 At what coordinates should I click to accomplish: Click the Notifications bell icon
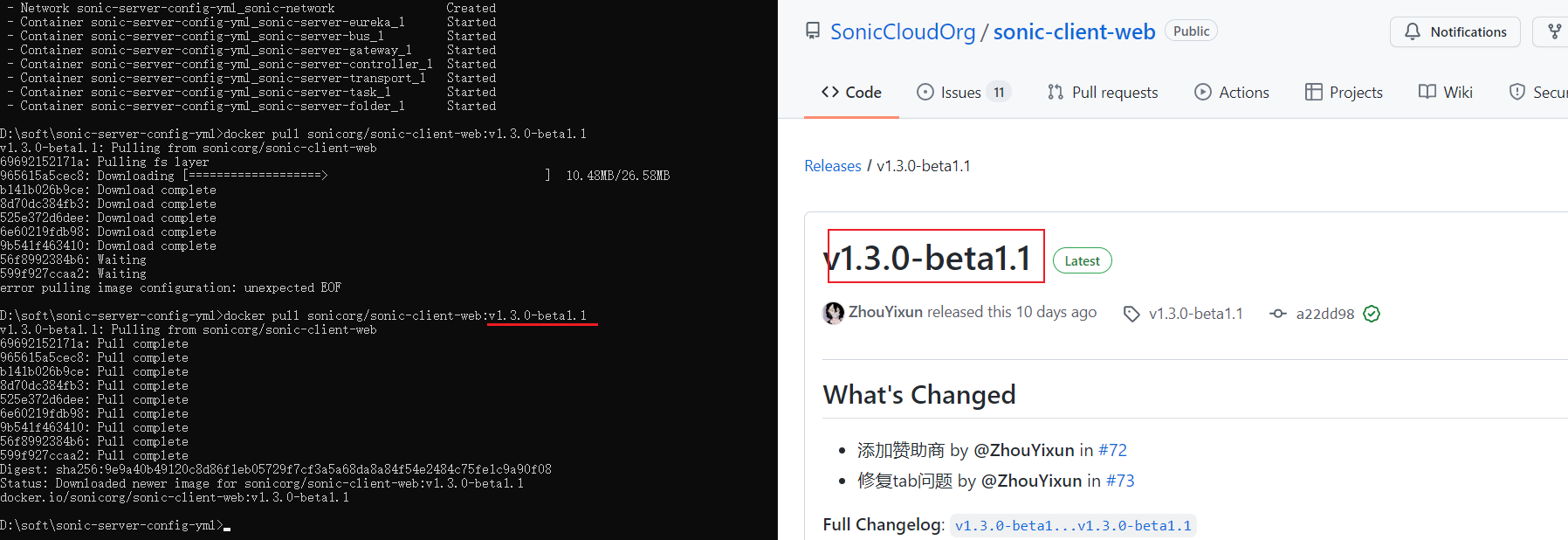coord(1413,31)
